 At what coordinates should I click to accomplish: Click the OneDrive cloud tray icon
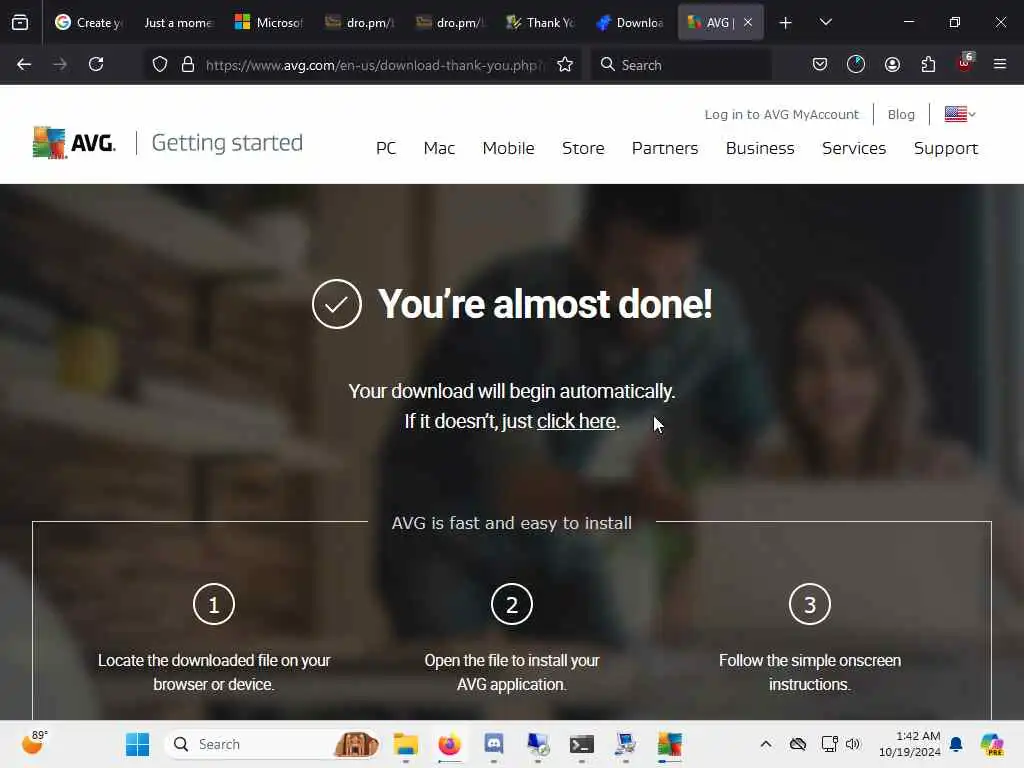click(x=797, y=744)
